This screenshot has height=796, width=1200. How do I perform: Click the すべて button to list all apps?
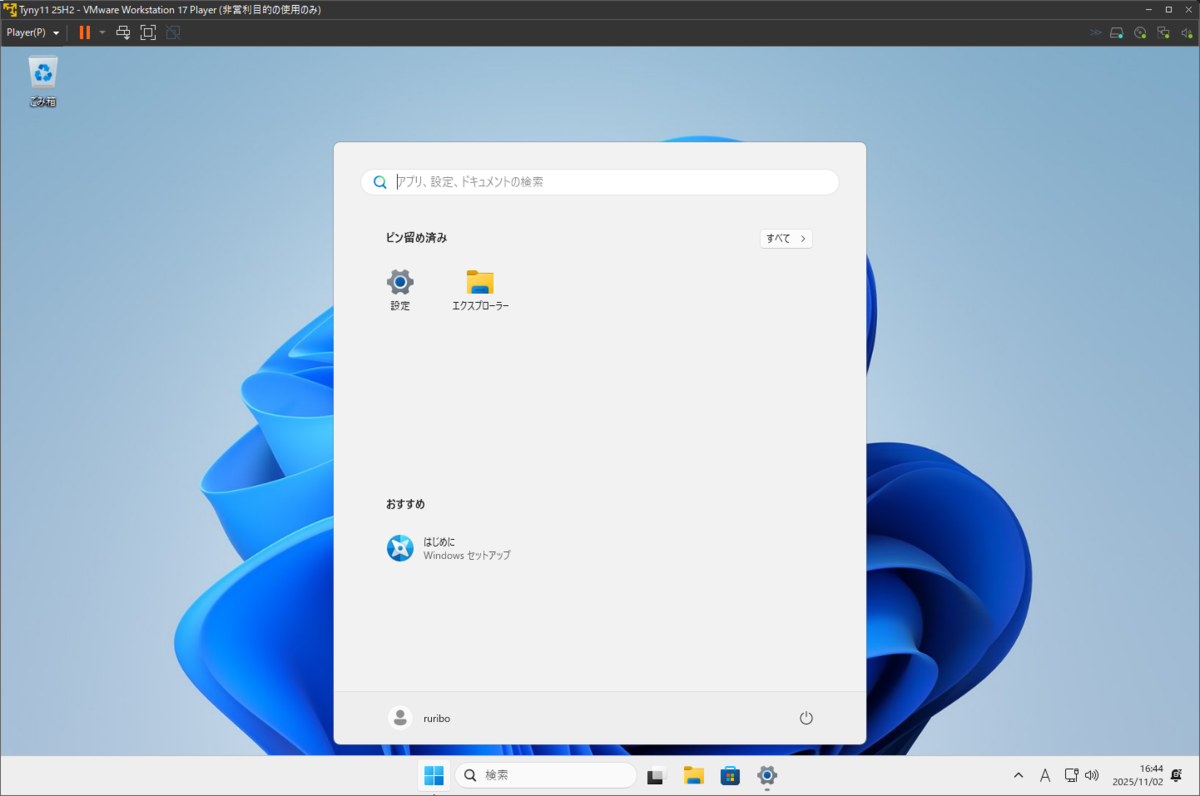tap(786, 239)
